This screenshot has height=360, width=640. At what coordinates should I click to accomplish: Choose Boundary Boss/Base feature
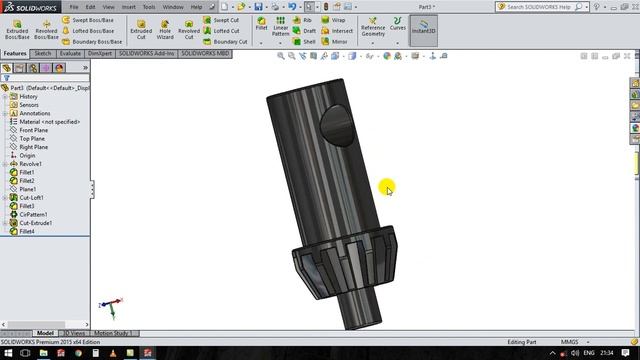click(x=92, y=42)
